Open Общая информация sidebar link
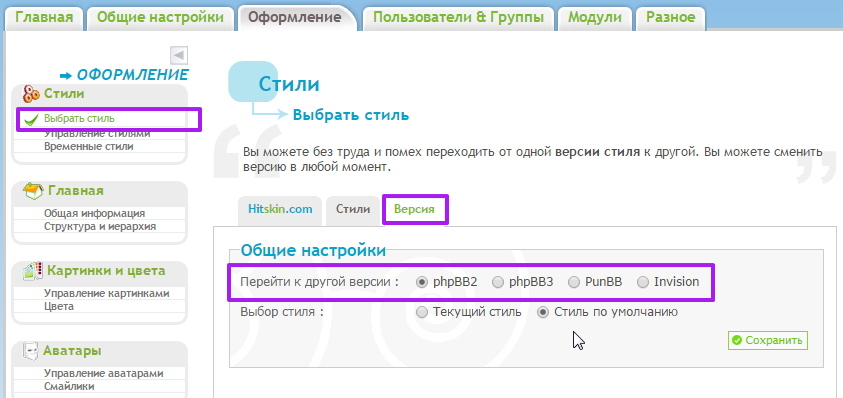The height and width of the screenshot is (398, 843). pos(95,214)
